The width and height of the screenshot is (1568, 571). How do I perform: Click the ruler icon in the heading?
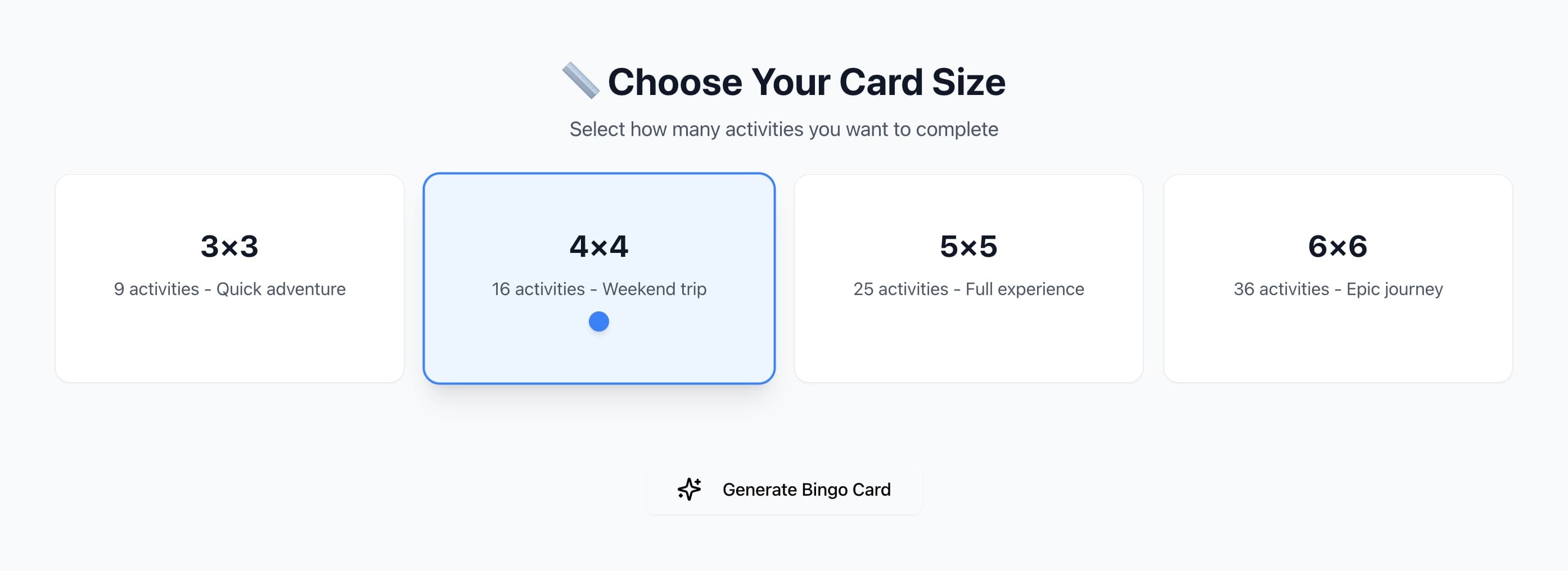pyautogui.click(x=583, y=81)
